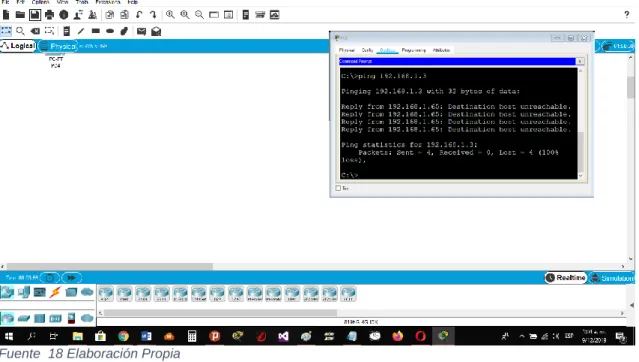
Task: Click the workspace horizontal scrollbar
Action: [110, 266]
